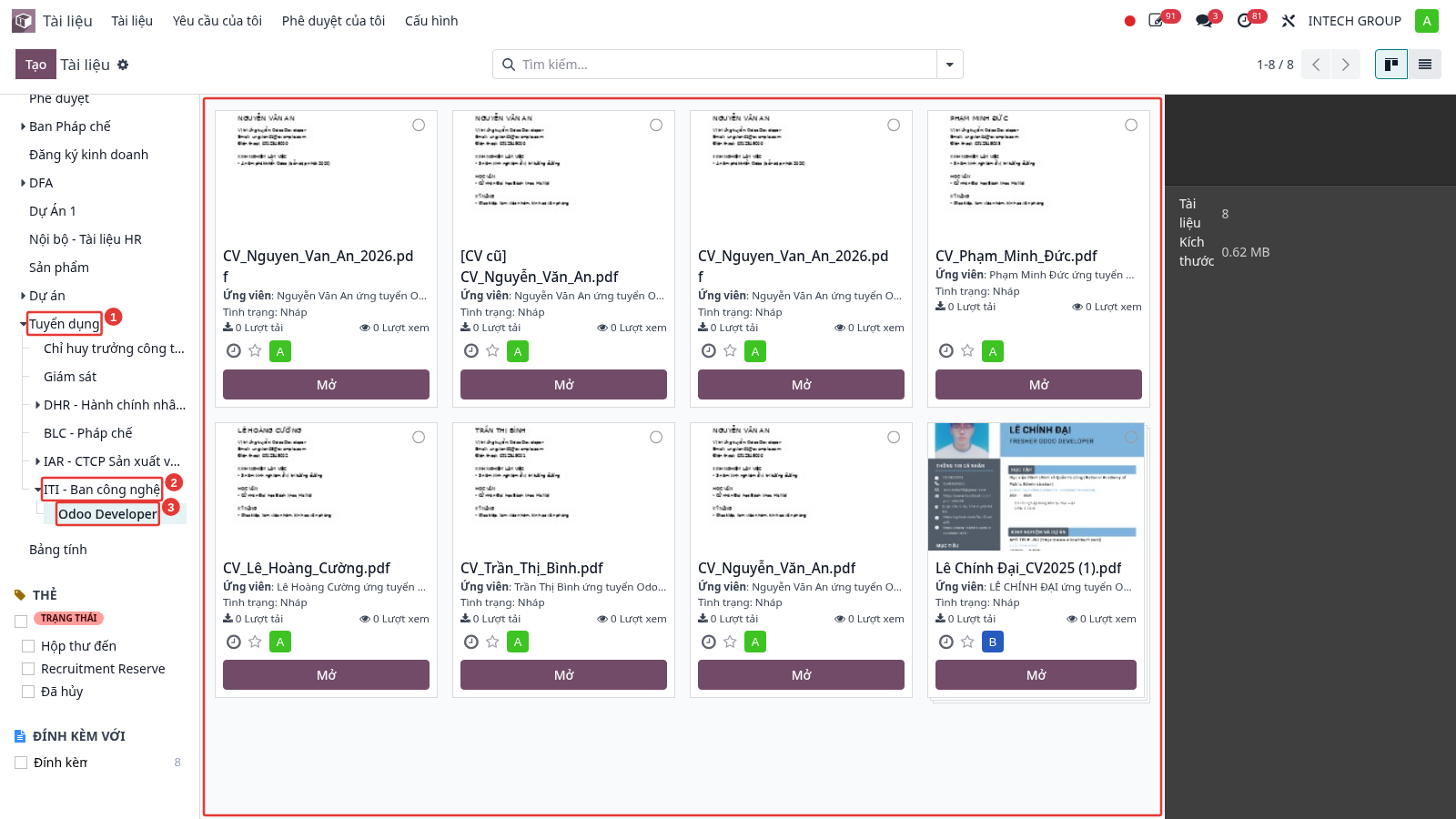Expand the IAR - CTCP Sản xuất folder
This screenshot has height=819, width=1456.
click(37, 461)
